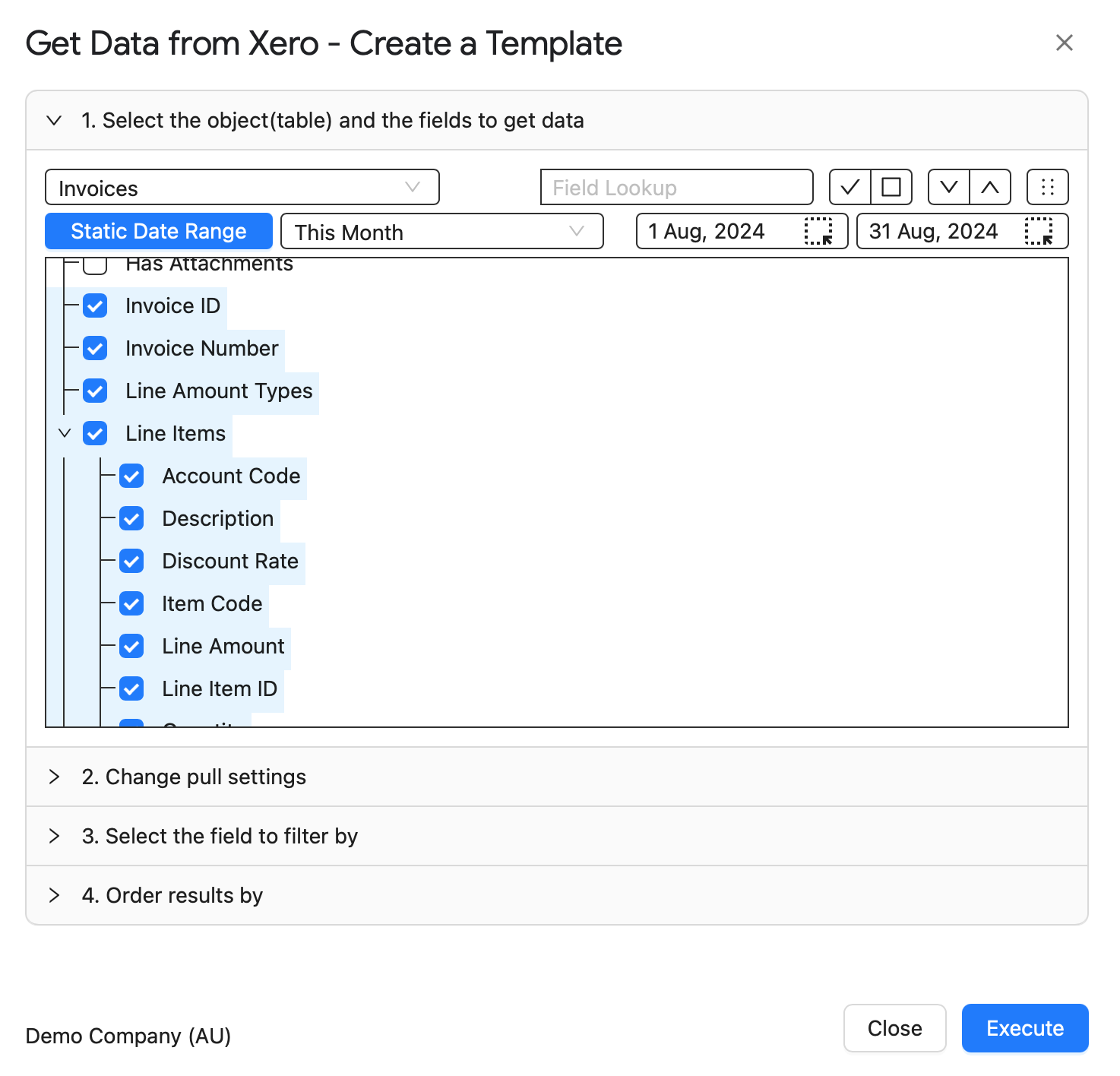The height and width of the screenshot is (1076, 1120).
Task: Uncheck the Invoice ID field
Action: 95,305
